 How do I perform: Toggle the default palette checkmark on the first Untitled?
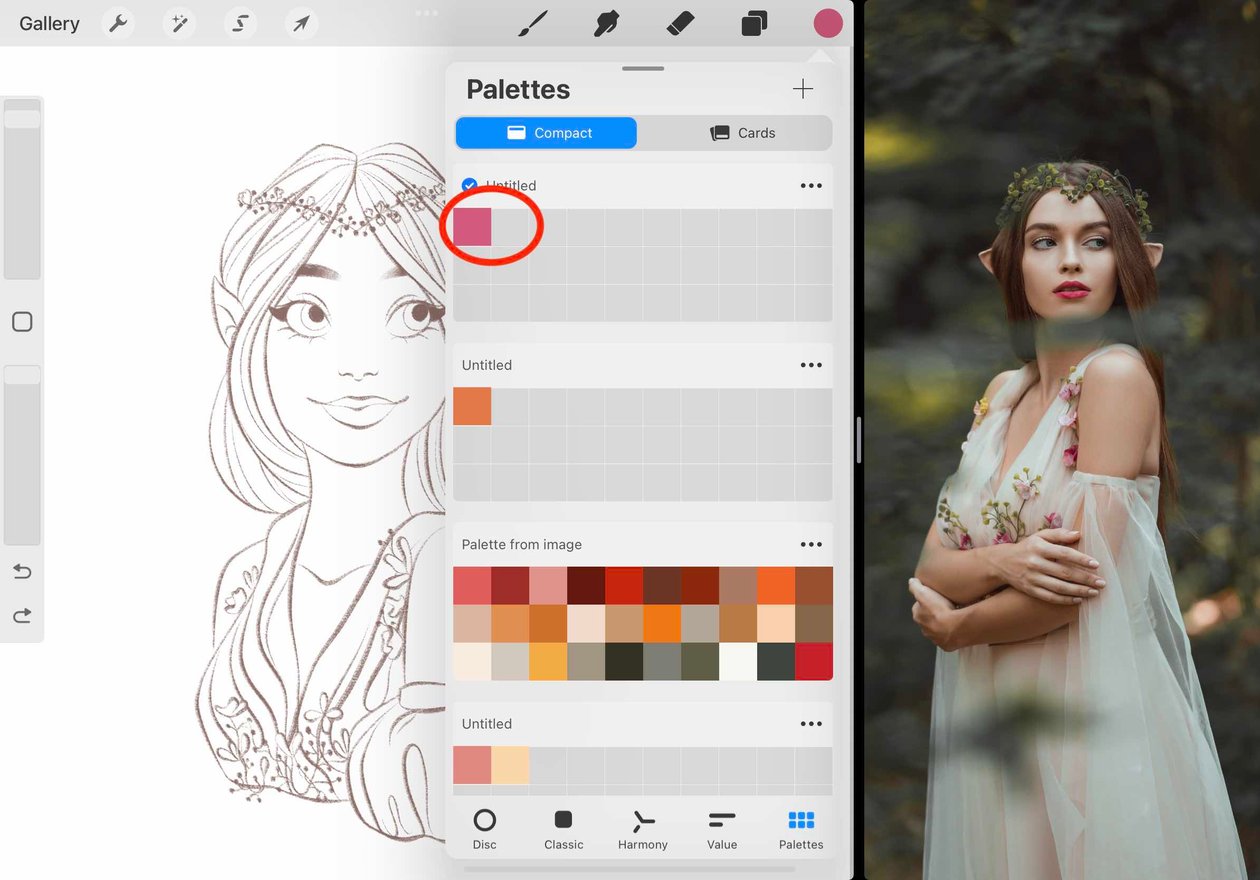[x=469, y=185]
